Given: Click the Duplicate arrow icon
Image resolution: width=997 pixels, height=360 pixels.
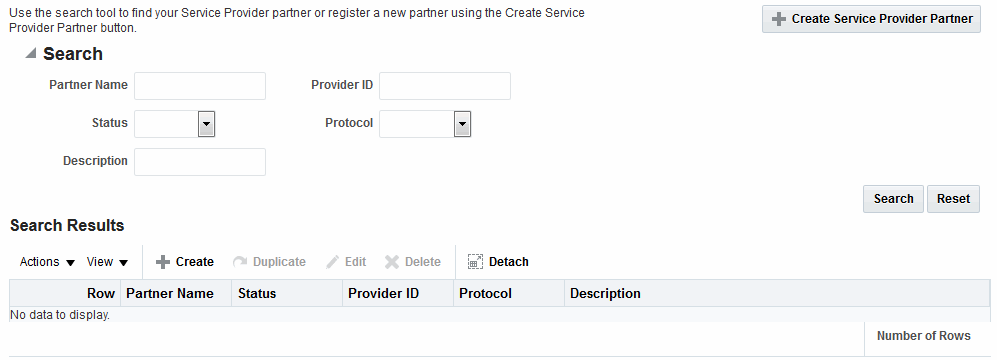Looking at the screenshot, I should click(x=240, y=262).
